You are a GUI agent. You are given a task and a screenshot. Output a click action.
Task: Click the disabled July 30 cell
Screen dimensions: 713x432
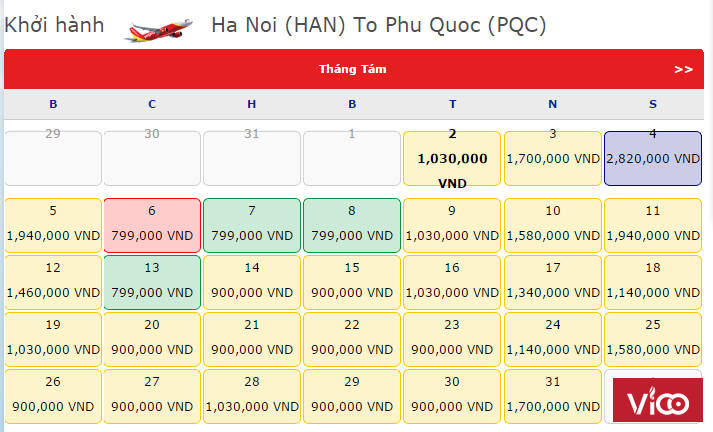tap(152, 158)
